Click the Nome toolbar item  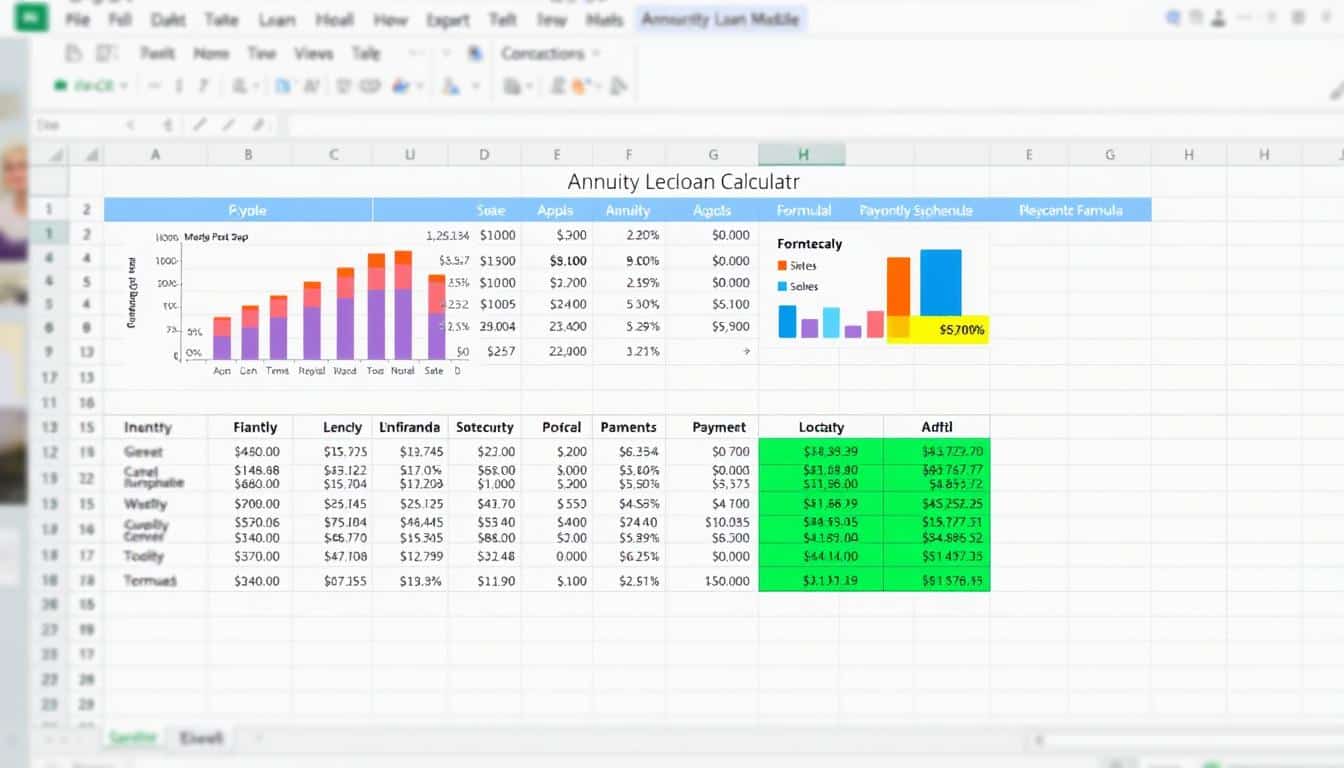(x=211, y=54)
